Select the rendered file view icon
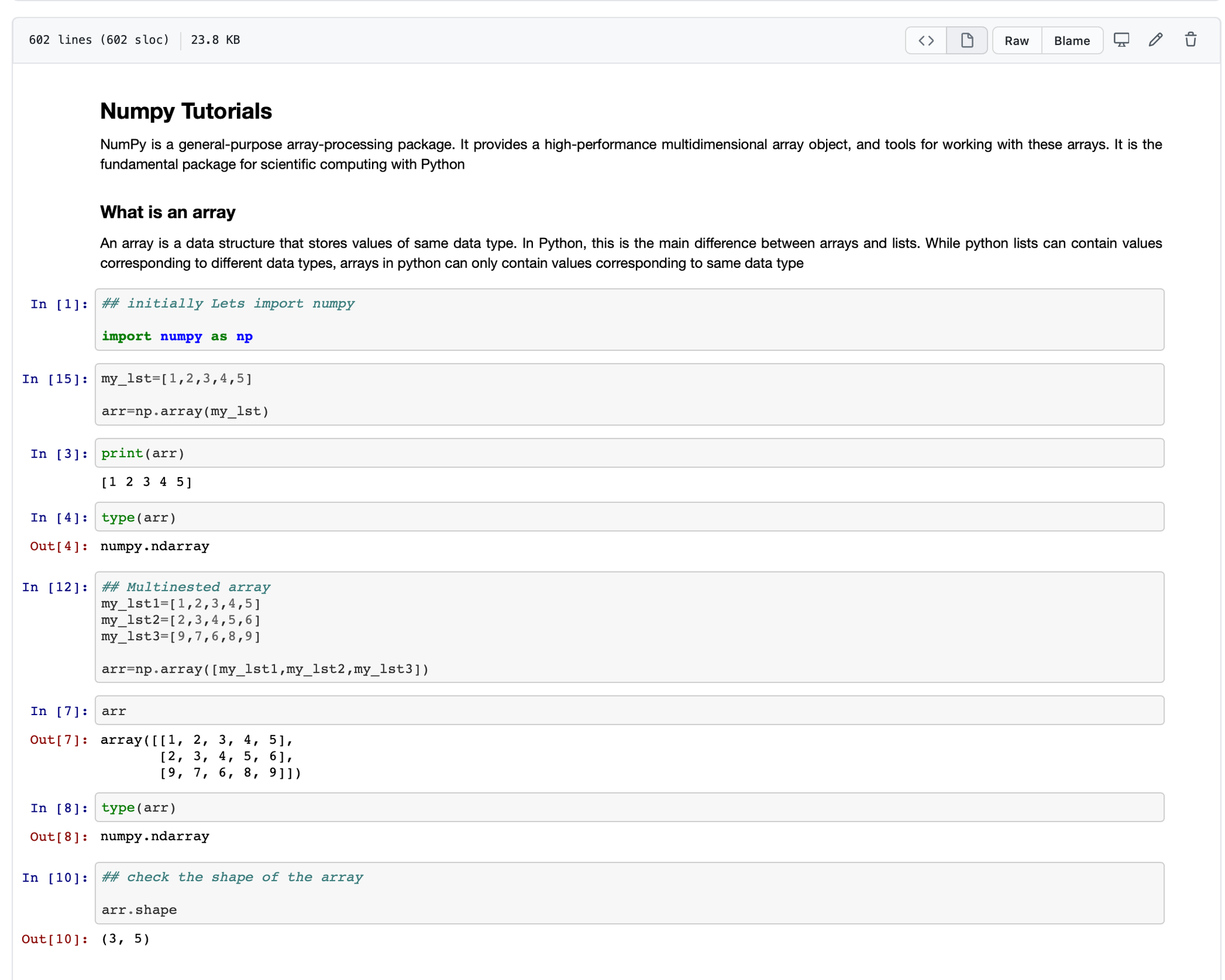Viewport: 1225px width, 980px height. [966, 41]
